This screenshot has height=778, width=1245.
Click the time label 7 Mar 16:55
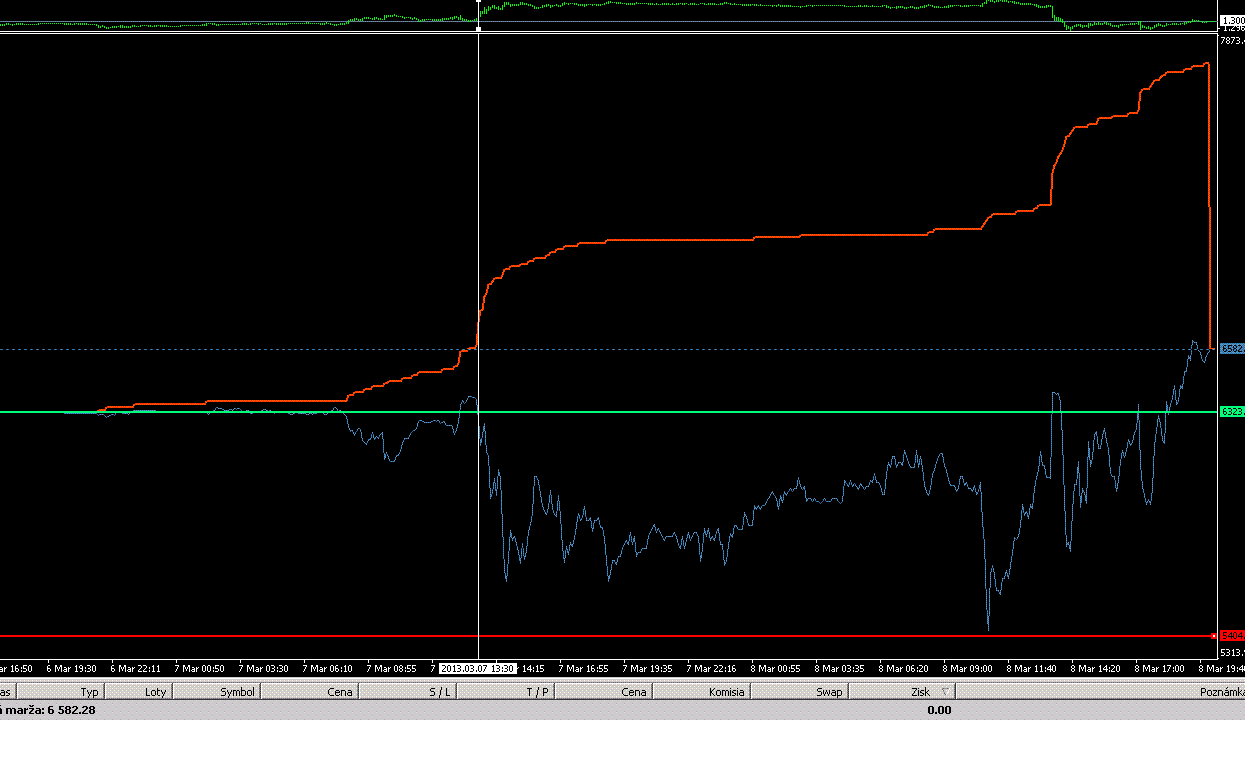(x=584, y=668)
